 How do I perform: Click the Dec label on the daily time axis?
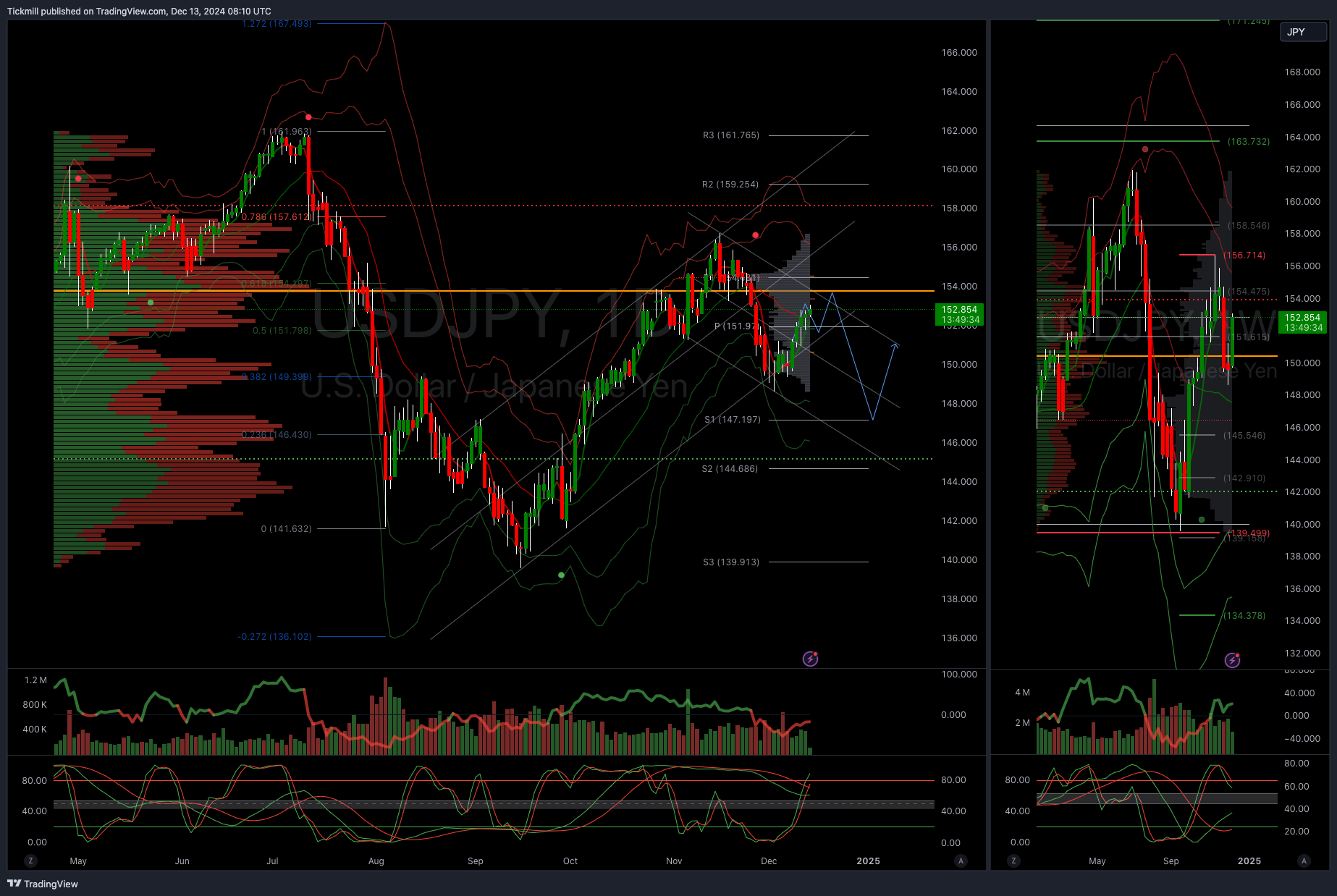click(769, 861)
